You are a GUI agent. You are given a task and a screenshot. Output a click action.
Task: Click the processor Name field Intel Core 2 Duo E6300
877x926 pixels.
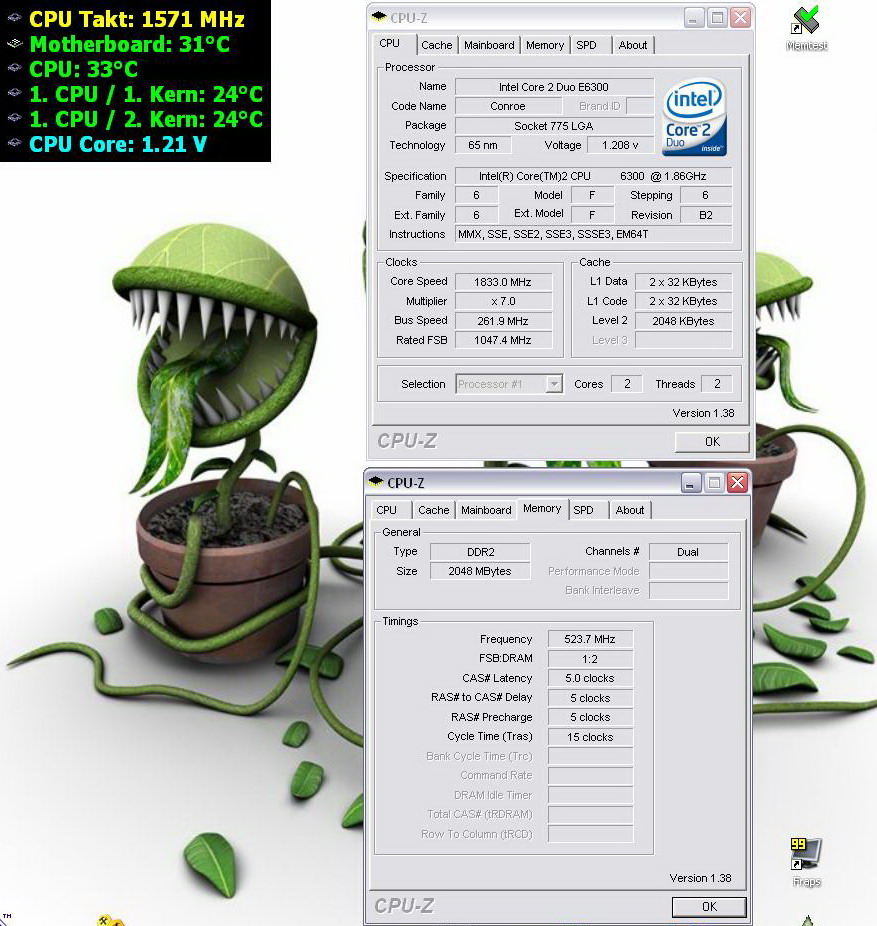pyautogui.click(x=554, y=87)
